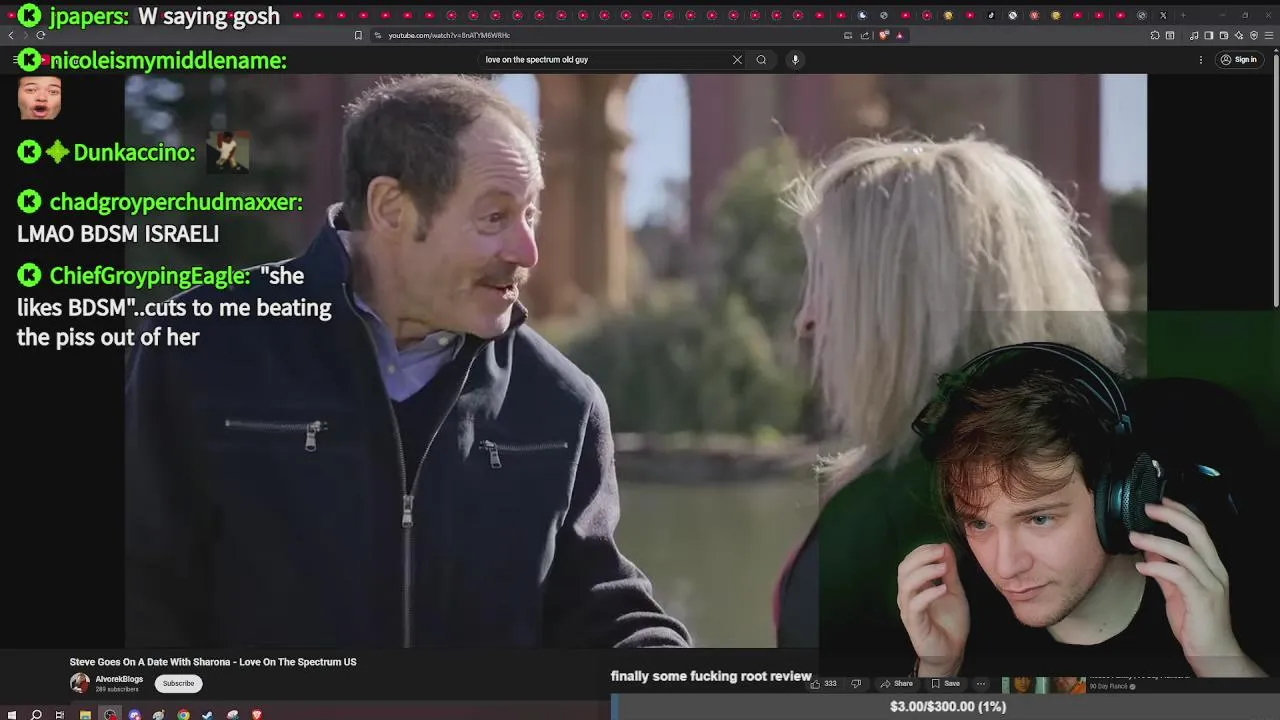Open the Brave VPN shield icon

(1254, 35)
